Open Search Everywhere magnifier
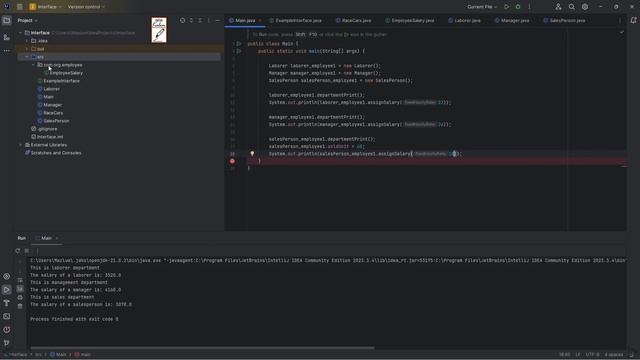 click(x=571, y=7)
